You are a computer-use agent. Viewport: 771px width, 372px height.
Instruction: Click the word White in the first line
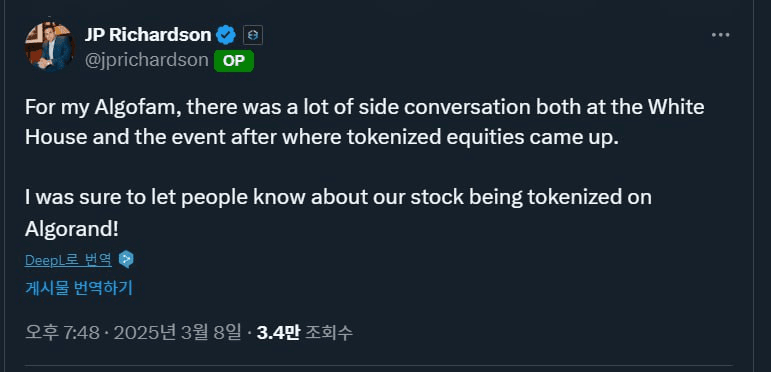[x=678, y=107]
